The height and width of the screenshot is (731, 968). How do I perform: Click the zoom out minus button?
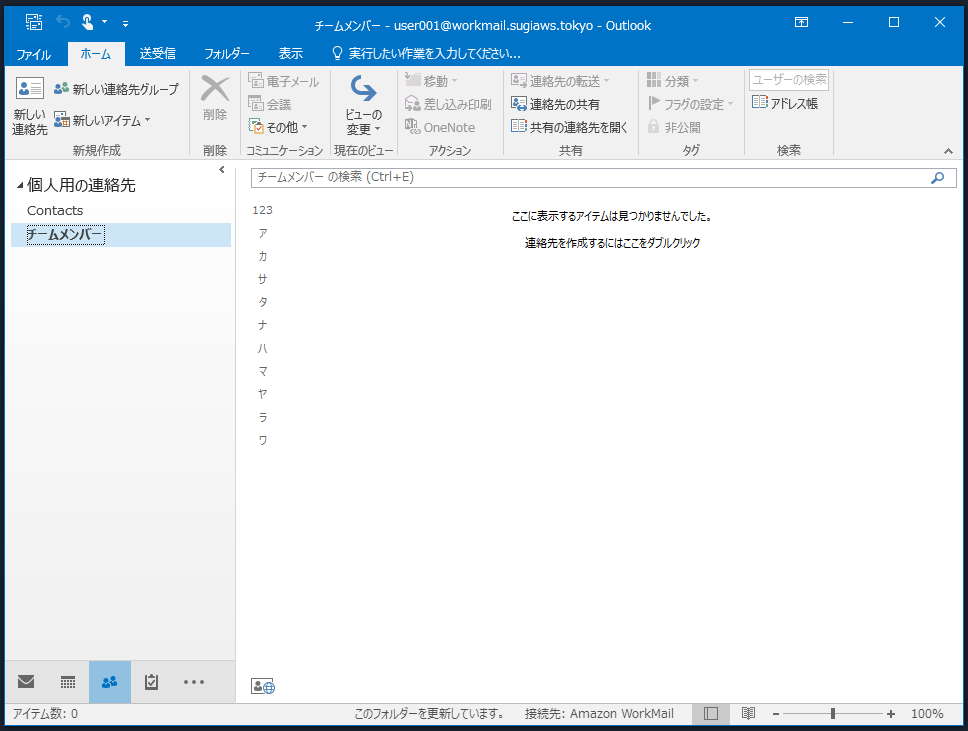click(x=776, y=714)
